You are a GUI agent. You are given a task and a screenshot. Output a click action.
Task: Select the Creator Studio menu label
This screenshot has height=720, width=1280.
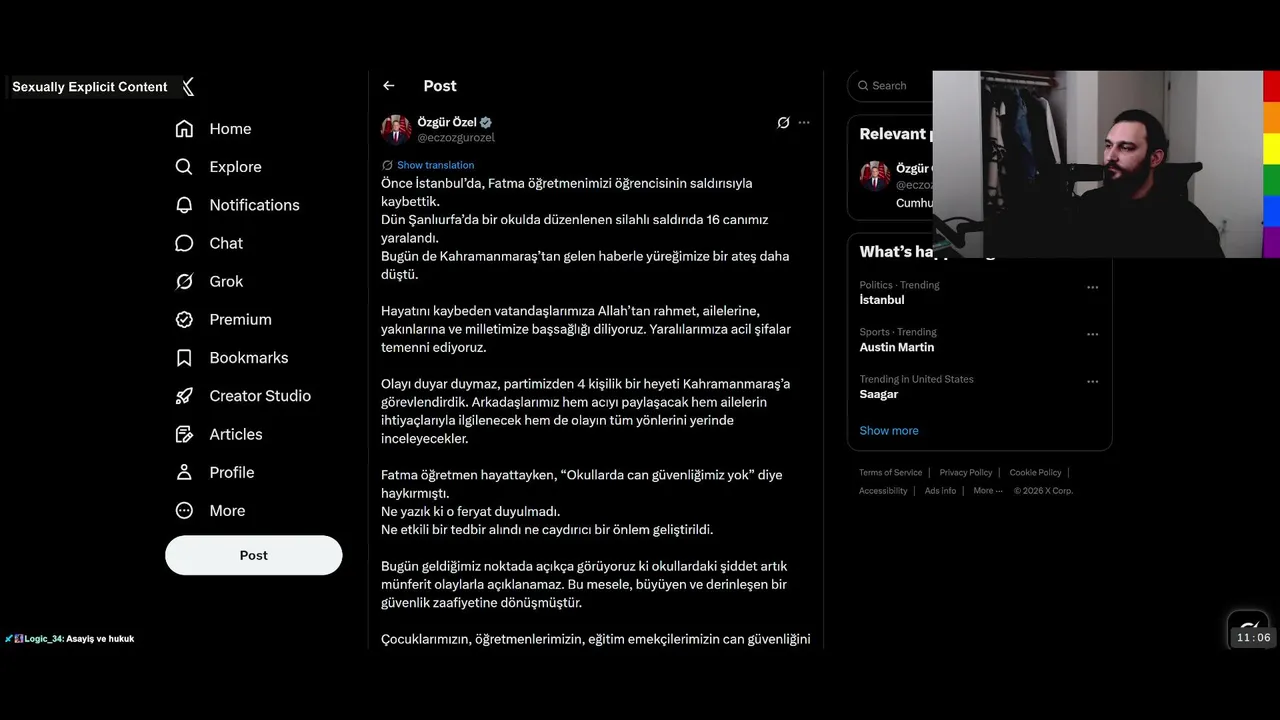point(260,396)
